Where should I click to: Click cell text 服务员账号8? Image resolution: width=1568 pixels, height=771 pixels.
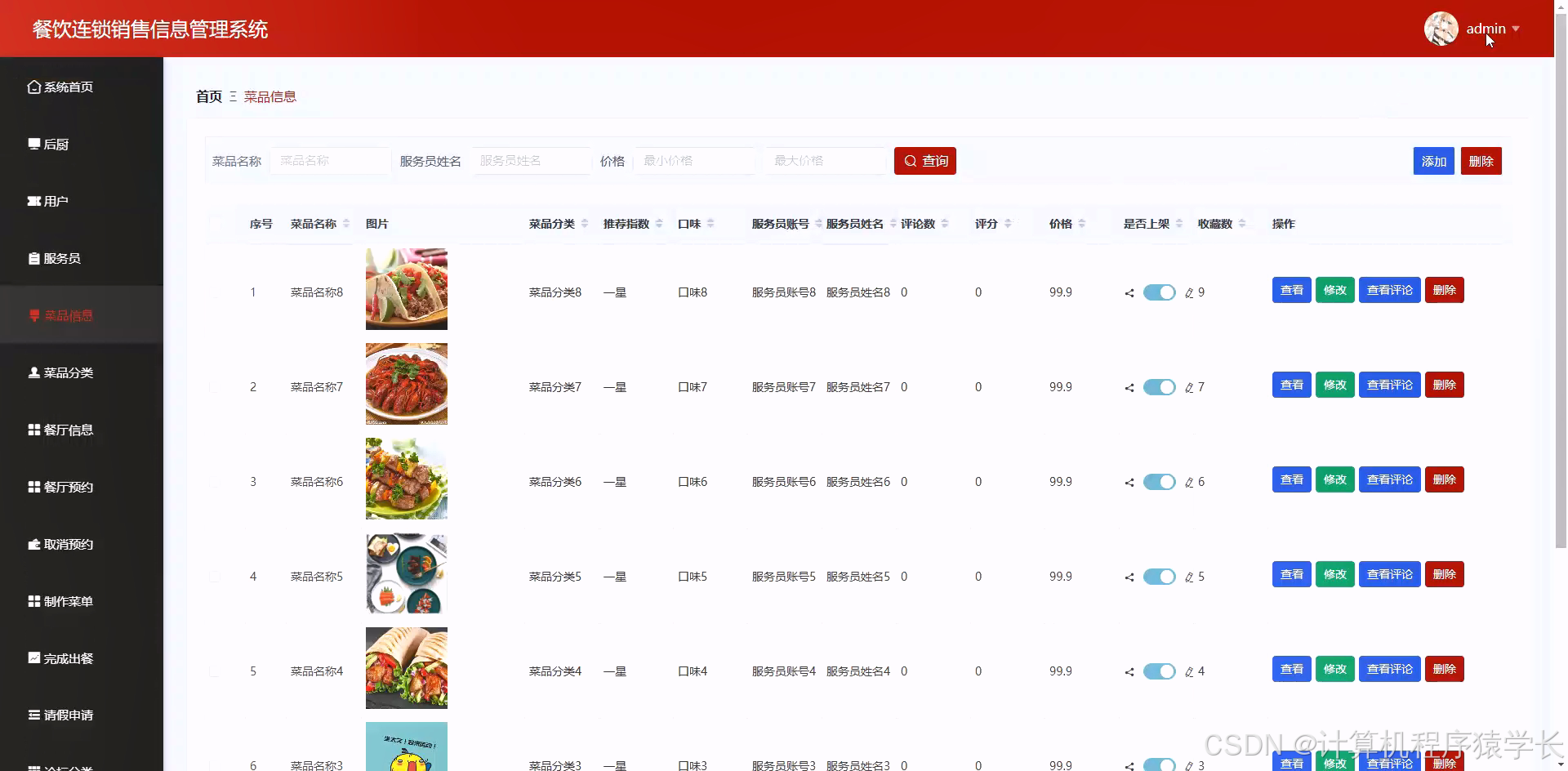pyautogui.click(x=784, y=292)
